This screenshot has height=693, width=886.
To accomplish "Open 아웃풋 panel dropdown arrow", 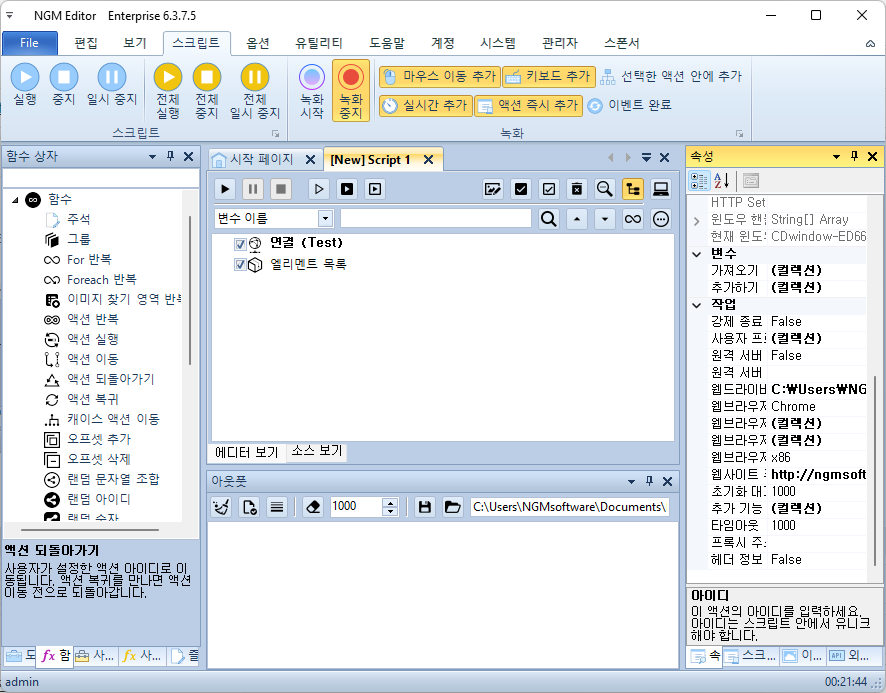I will [x=631, y=482].
